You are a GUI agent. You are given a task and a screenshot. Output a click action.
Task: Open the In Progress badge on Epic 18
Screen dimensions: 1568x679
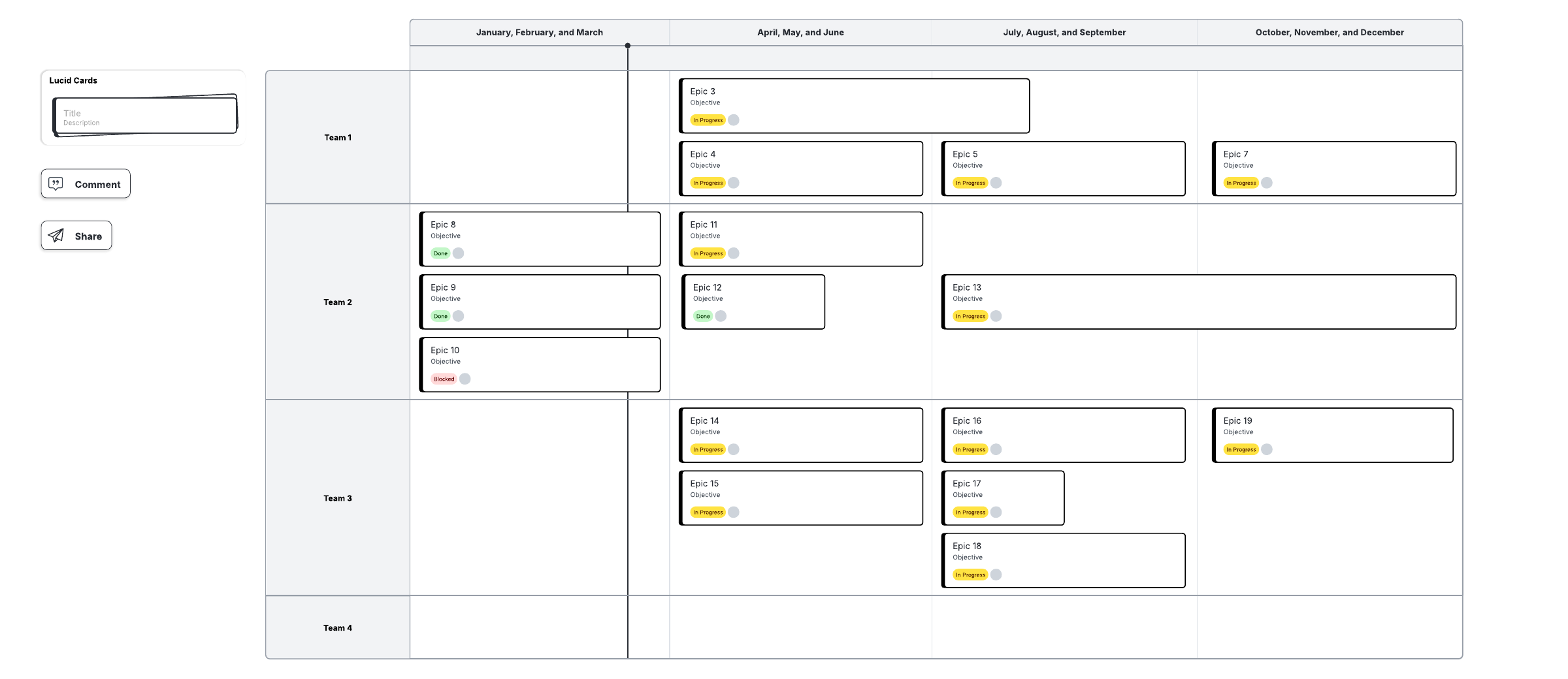point(970,575)
